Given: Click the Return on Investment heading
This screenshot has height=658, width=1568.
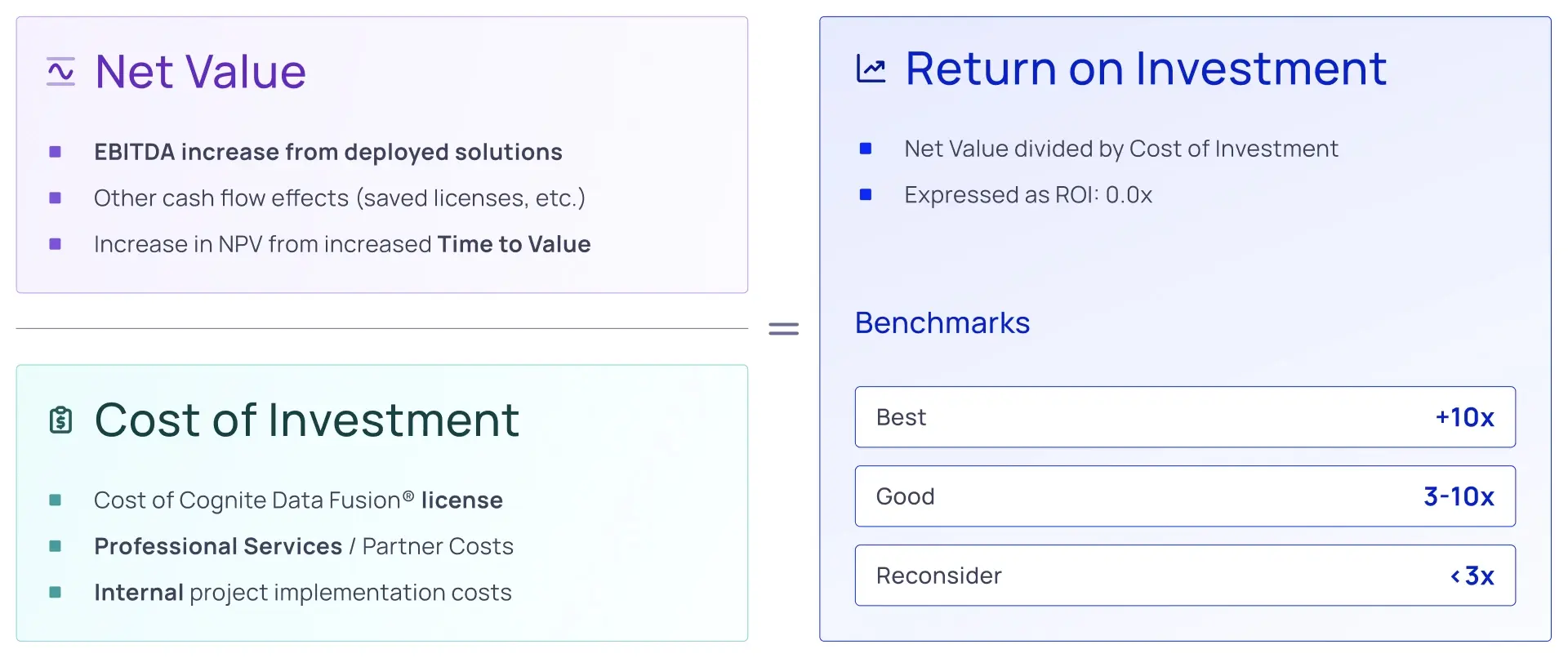Looking at the screenshot, I should click(1147, 69).
